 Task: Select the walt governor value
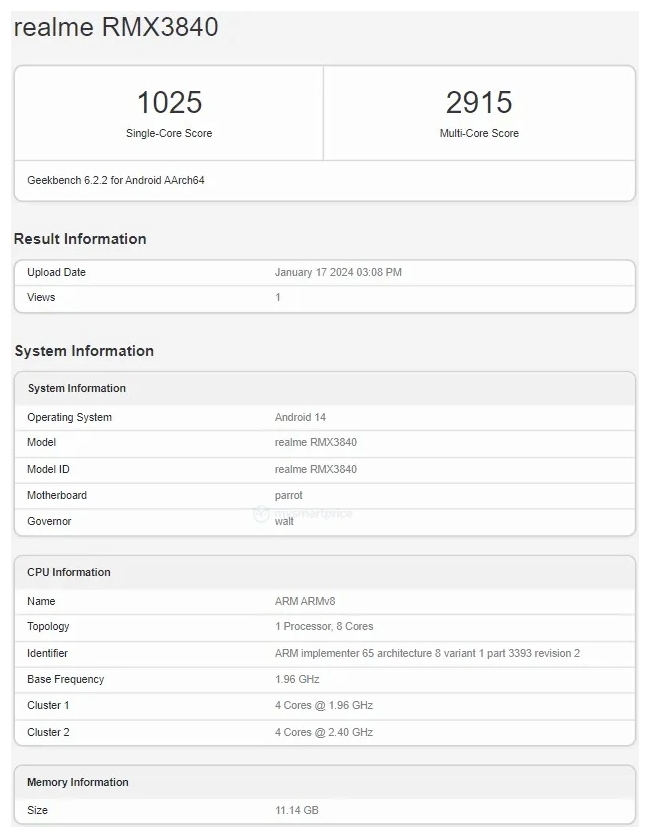[x=284, y=522]
